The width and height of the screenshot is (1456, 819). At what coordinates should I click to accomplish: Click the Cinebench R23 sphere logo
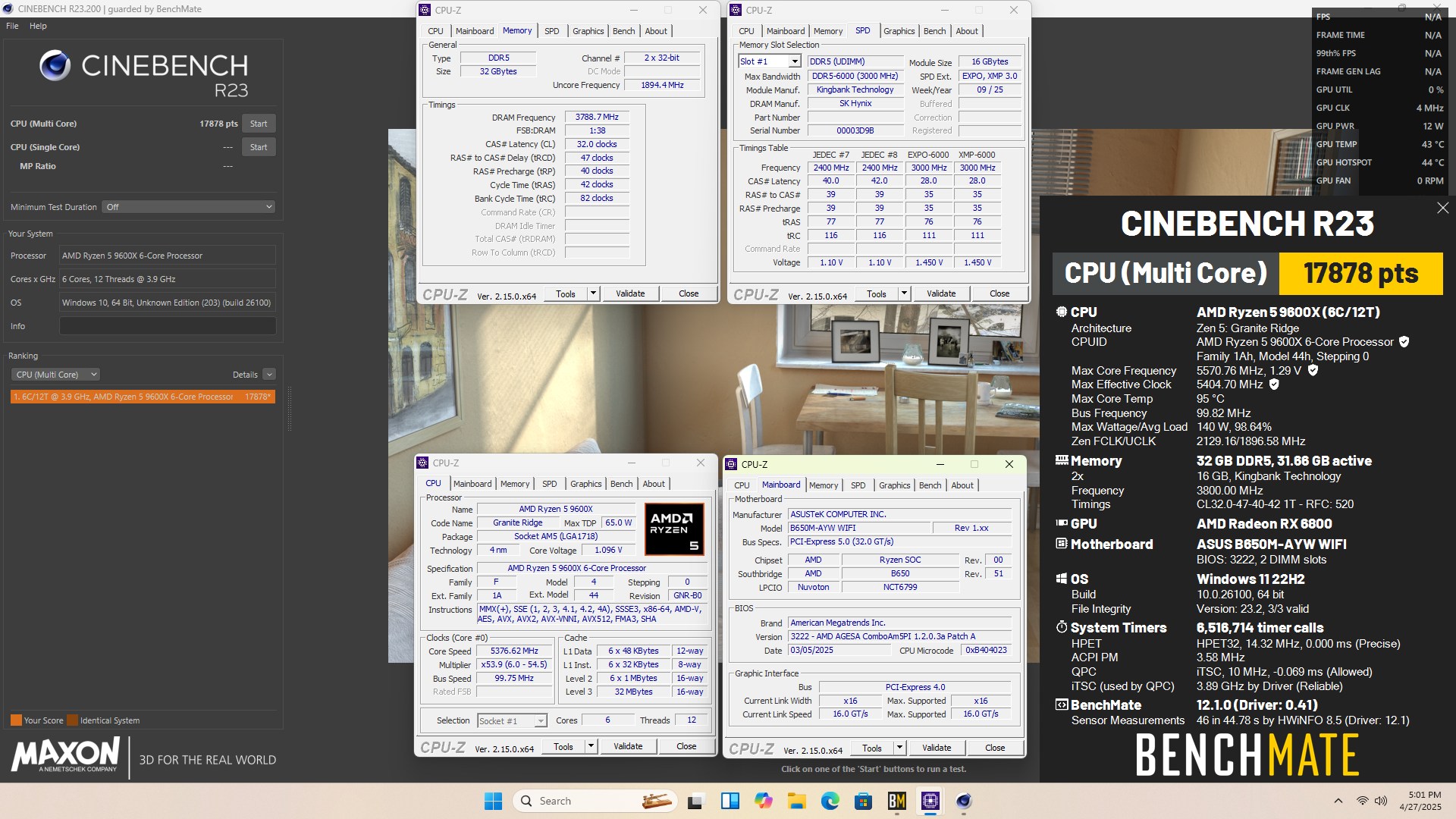(55, 66)
